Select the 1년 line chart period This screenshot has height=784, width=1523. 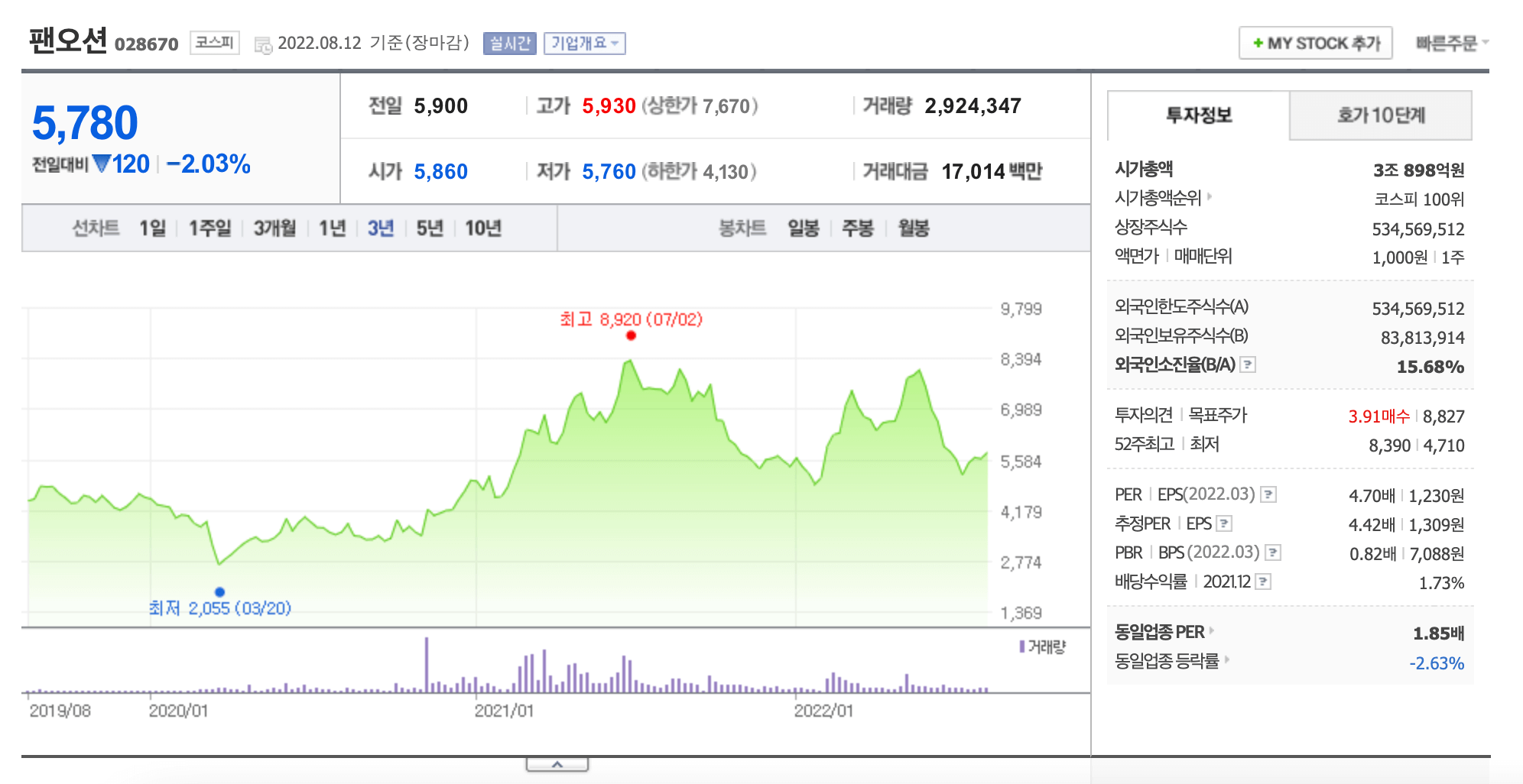tap(333, 228)
